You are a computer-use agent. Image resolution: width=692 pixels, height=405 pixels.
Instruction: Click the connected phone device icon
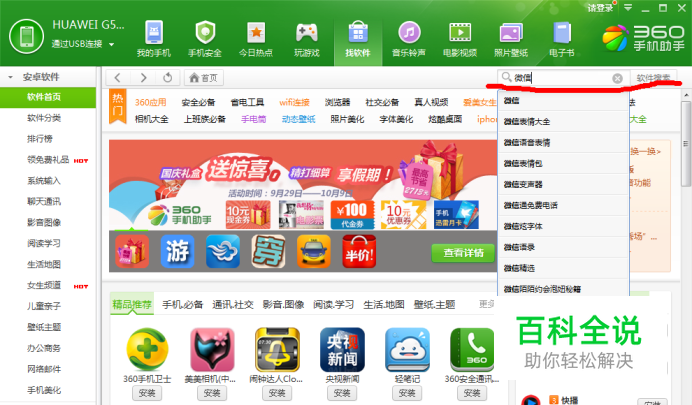click(26, 37)
